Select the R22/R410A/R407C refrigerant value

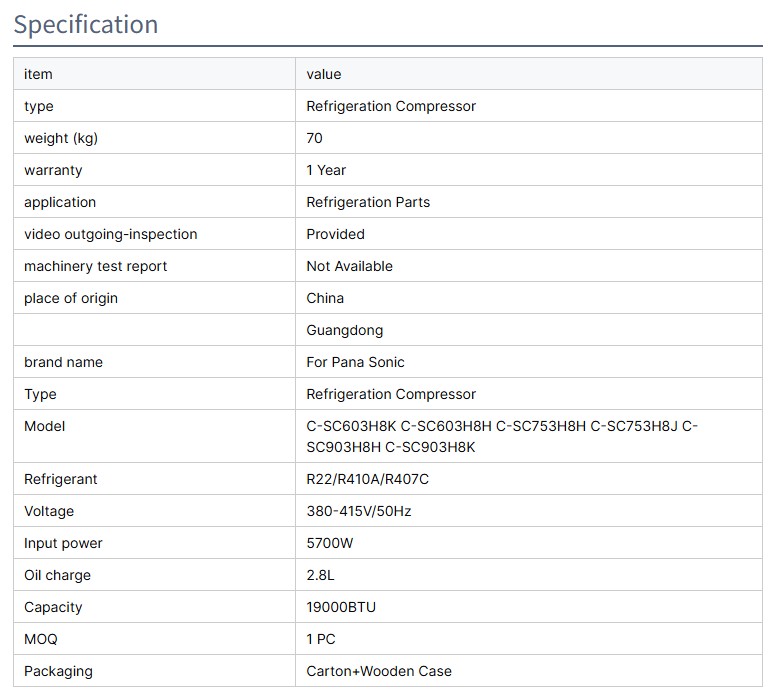pyautogui.click(x=368, y=479)
